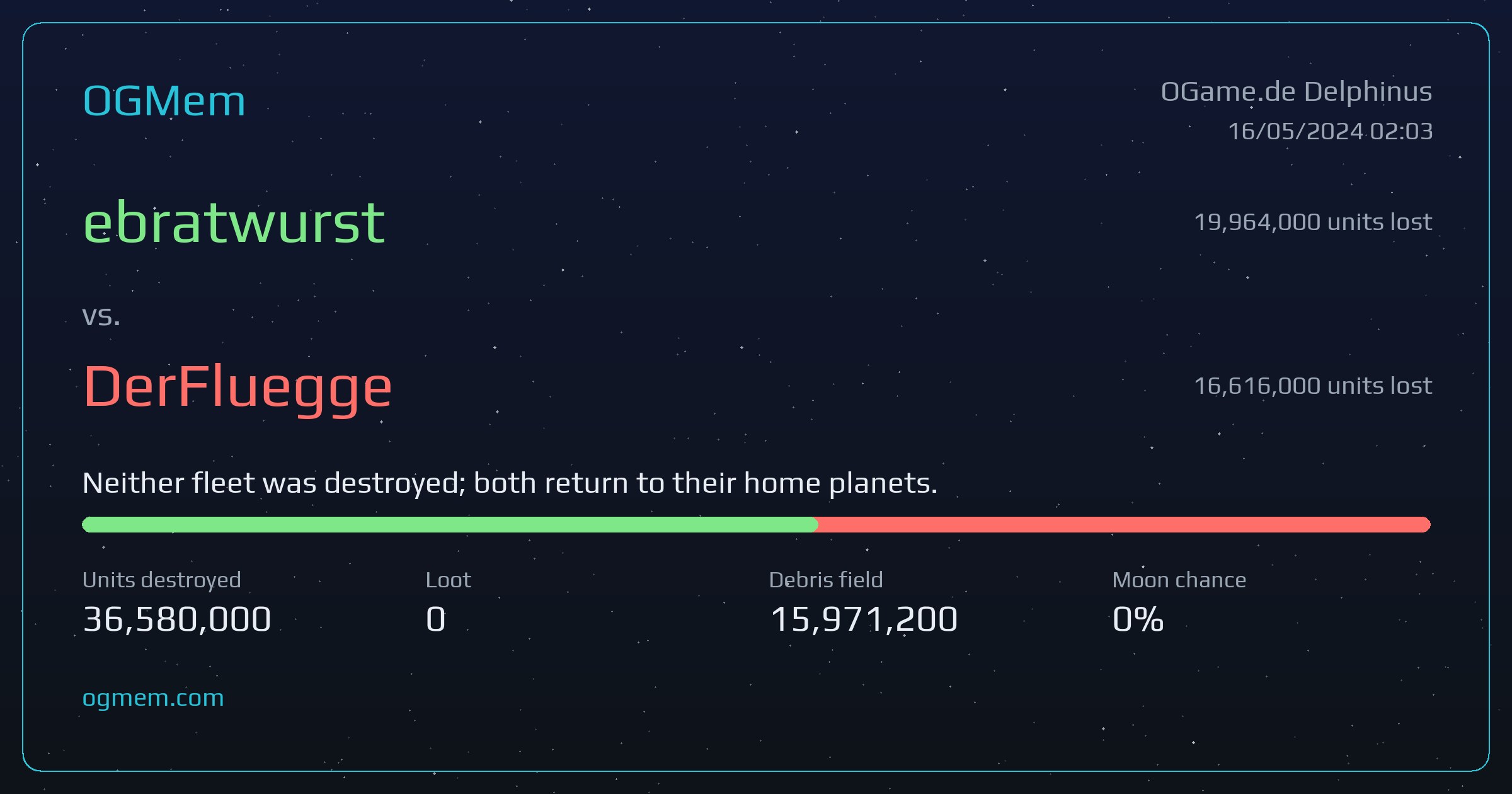Click the Moon chance label
1512x794 pixels.
pyautogui.click(x=1179, y=580)
